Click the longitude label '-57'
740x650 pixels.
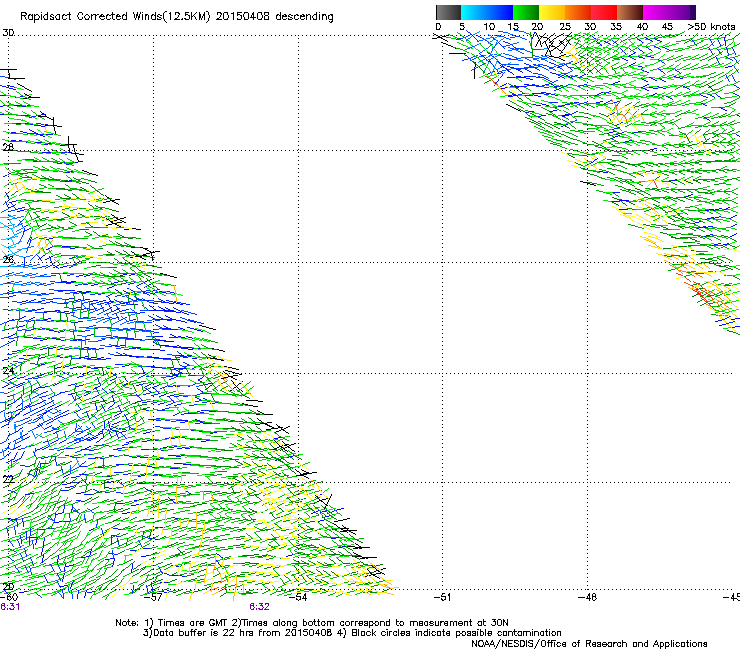click(x=153, y=597)
